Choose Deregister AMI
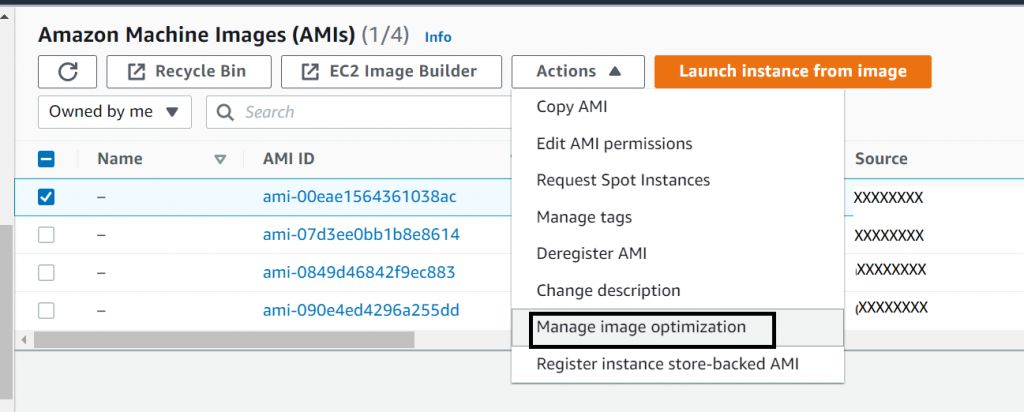Screen dimensions: 1024x412 (x=678, y=253)
